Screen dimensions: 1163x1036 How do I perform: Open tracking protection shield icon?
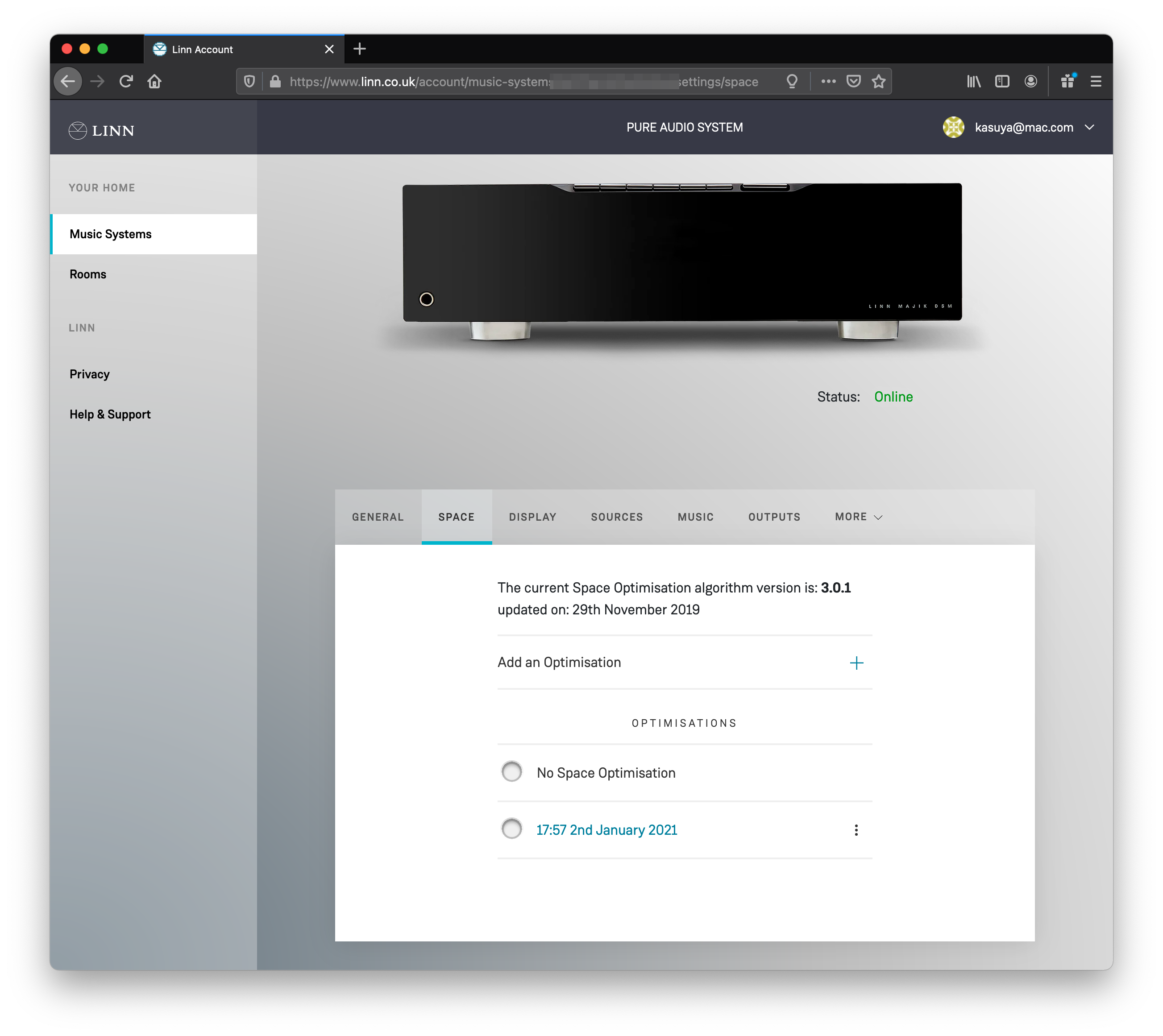coord(249,81)
